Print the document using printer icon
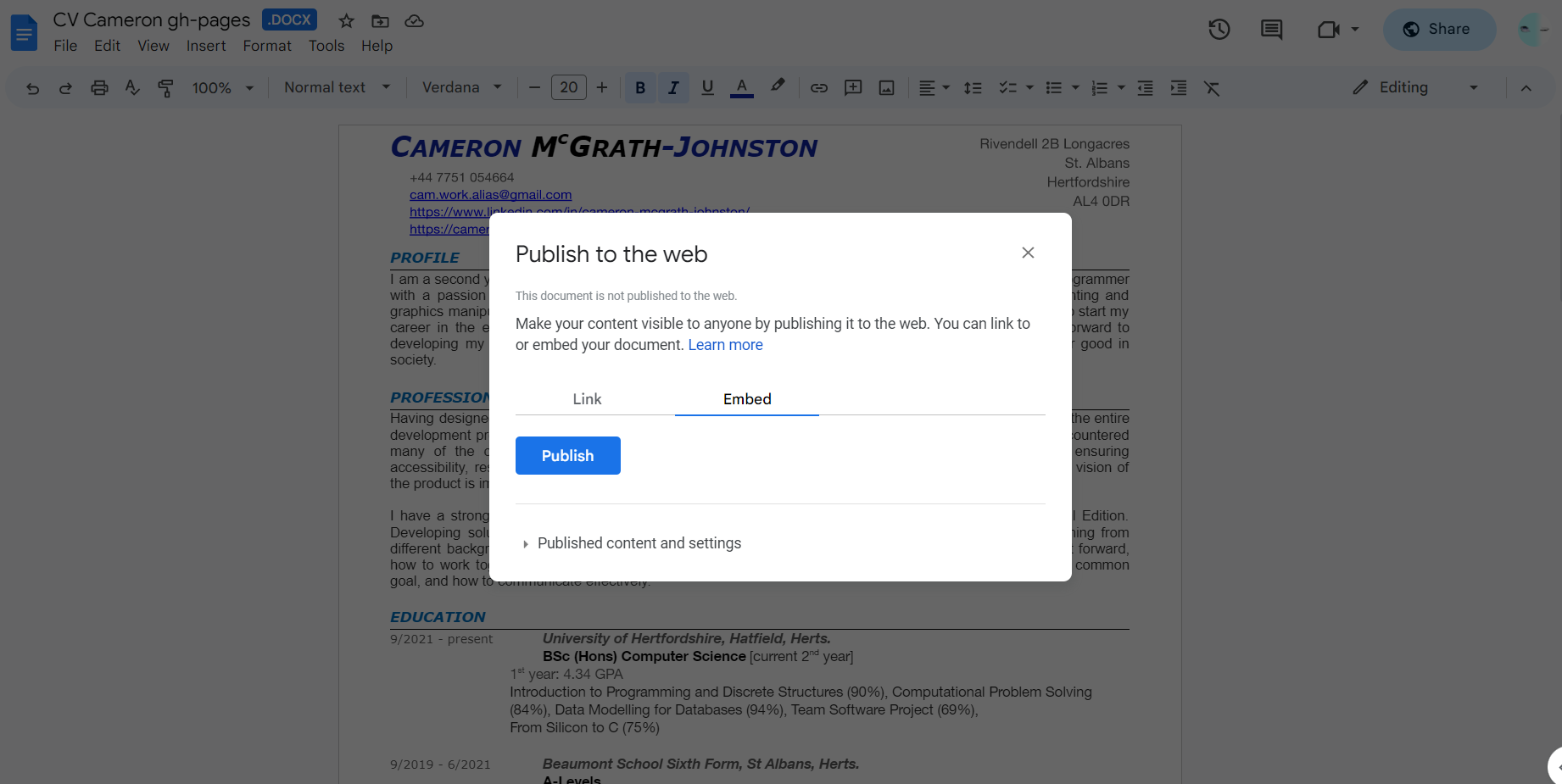The width and height of the screenshot is (1562, 784). pyautogui.click(x=99, y=88)
